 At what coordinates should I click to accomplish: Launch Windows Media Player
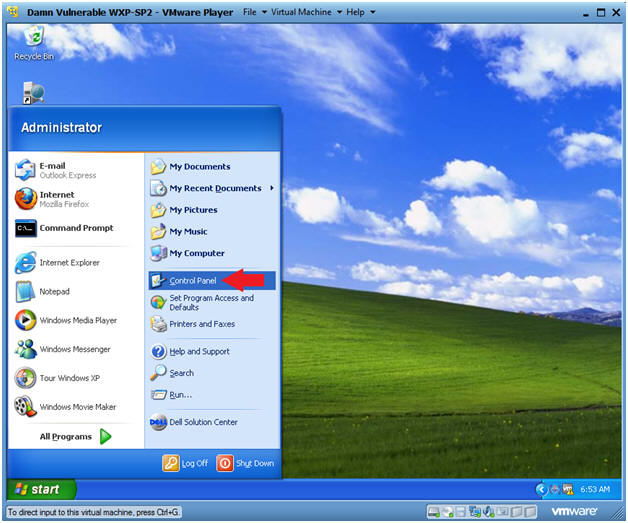[74, 320]
